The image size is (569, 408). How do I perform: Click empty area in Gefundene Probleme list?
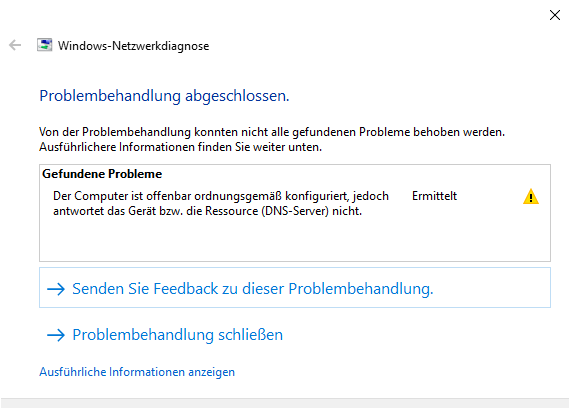pyautogui.click(x=295, y=240)
